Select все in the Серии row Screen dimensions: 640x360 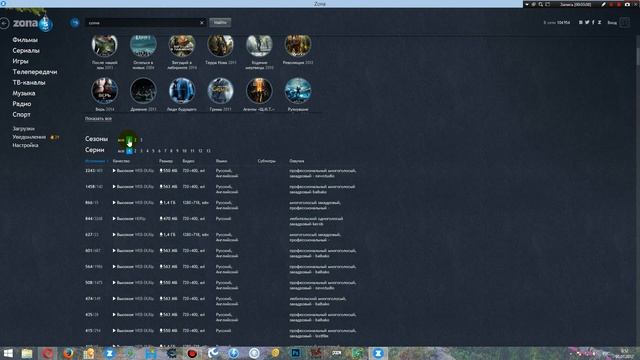(121, 151)
